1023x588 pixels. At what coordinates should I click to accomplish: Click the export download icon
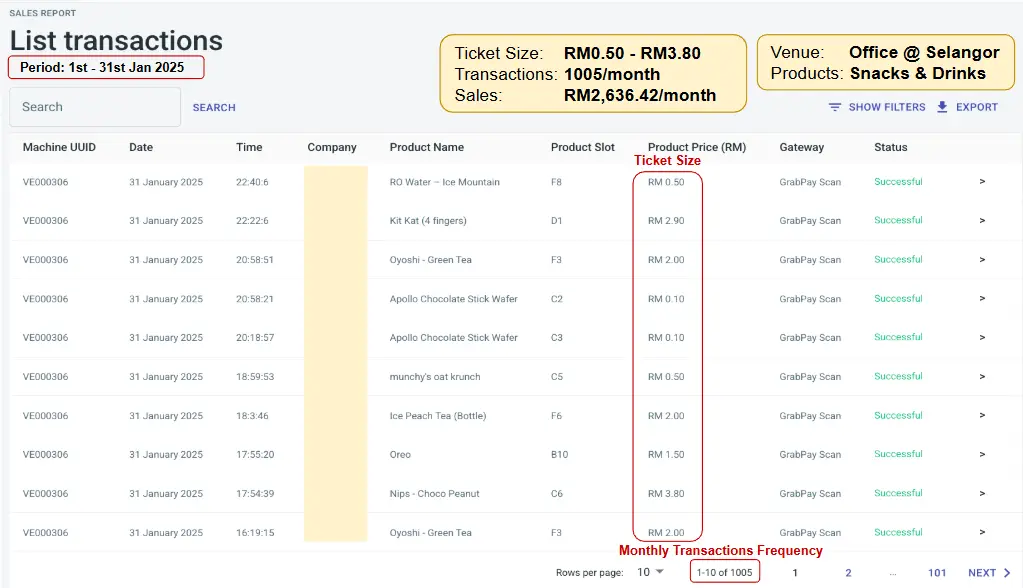click(x=942, y=107)
